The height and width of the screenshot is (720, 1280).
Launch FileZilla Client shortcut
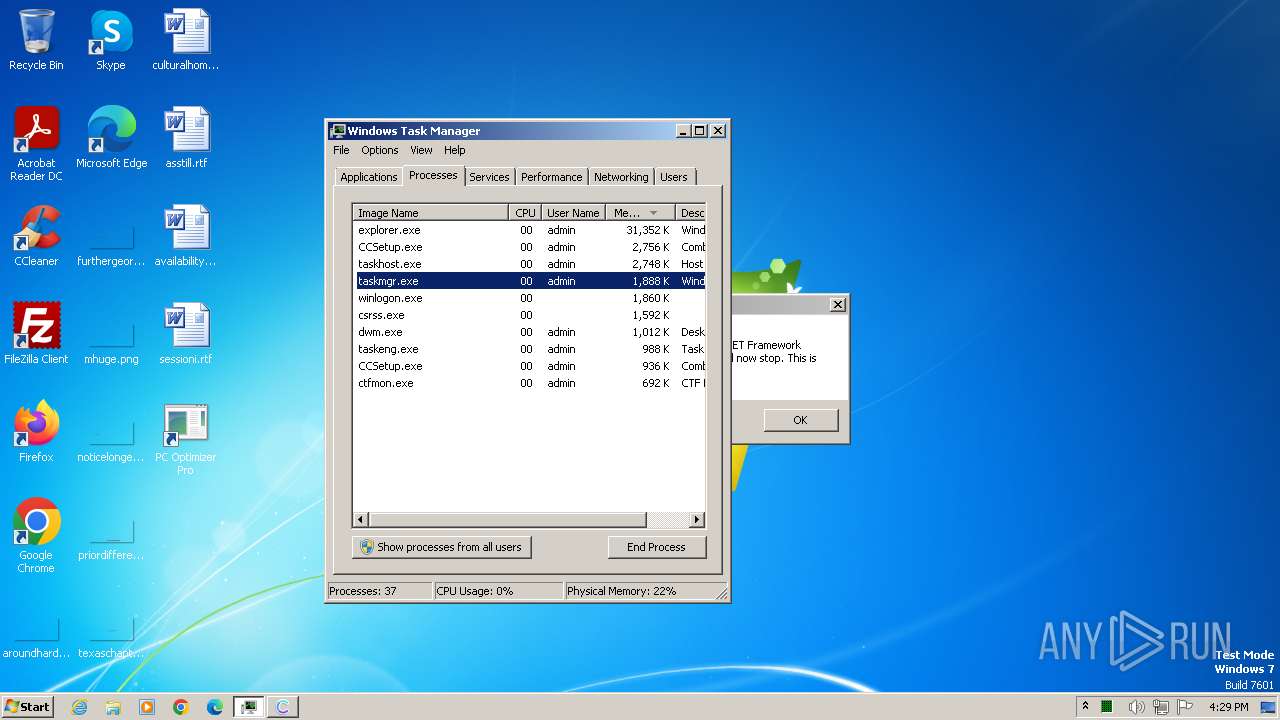(36, 334)
